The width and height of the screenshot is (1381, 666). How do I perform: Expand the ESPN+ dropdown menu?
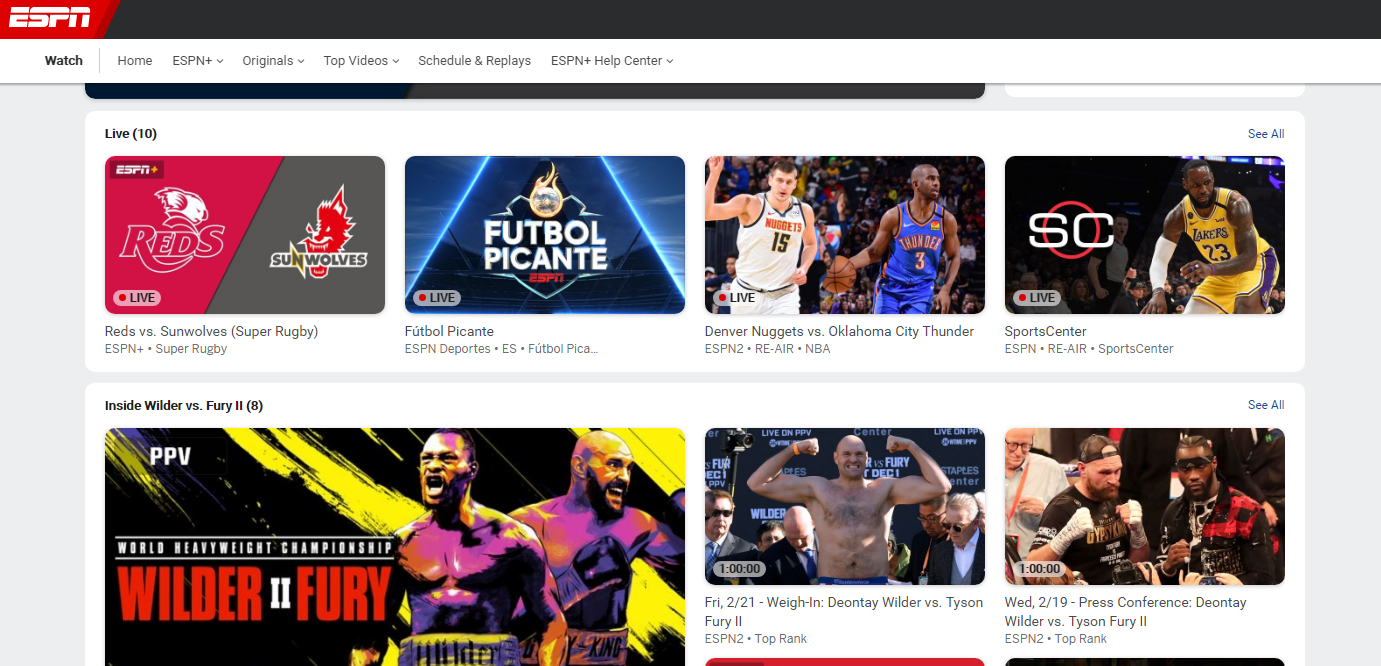(x=197, y=61)
